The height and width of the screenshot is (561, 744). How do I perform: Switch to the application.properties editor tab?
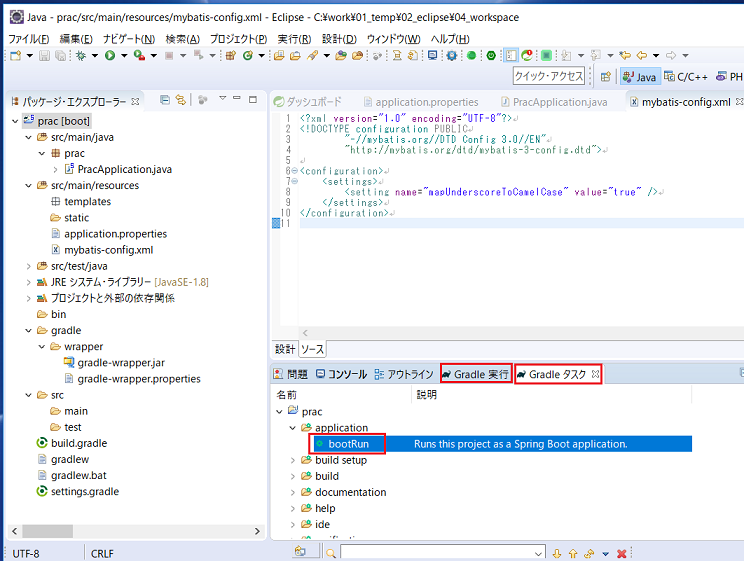[x=421, y=102]
